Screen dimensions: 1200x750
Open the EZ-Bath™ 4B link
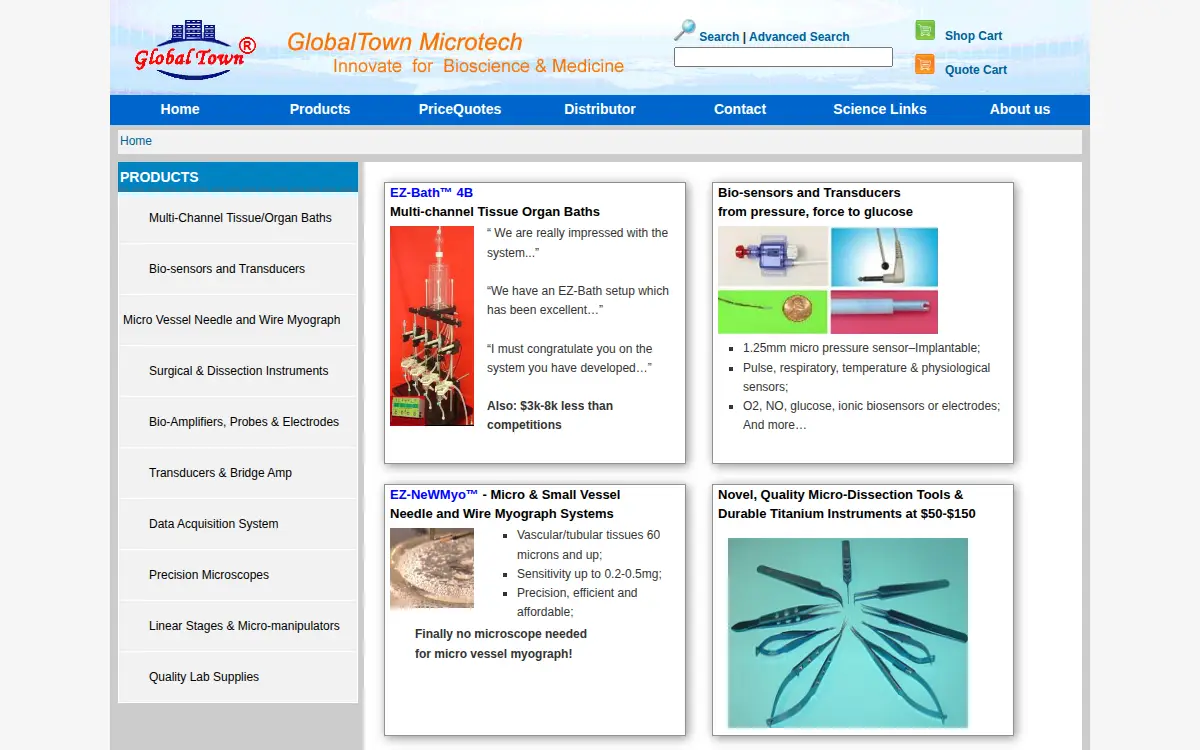tap(431, 193)
